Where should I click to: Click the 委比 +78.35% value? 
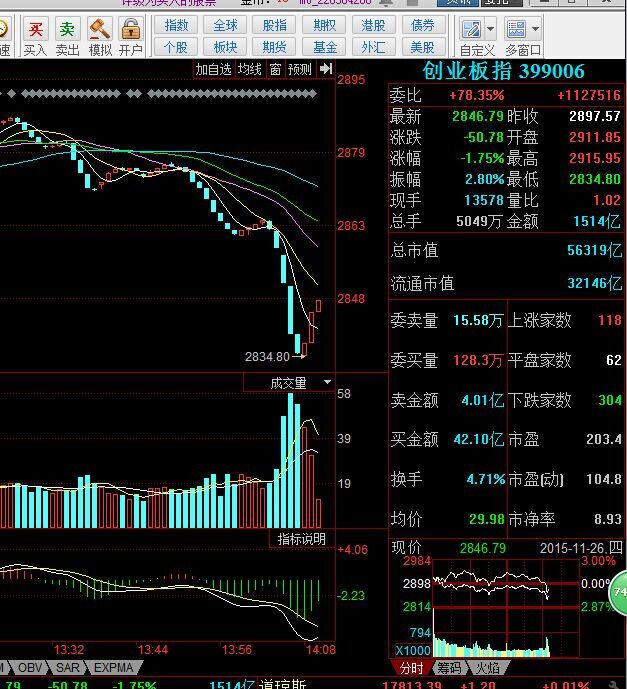[477, 95]
